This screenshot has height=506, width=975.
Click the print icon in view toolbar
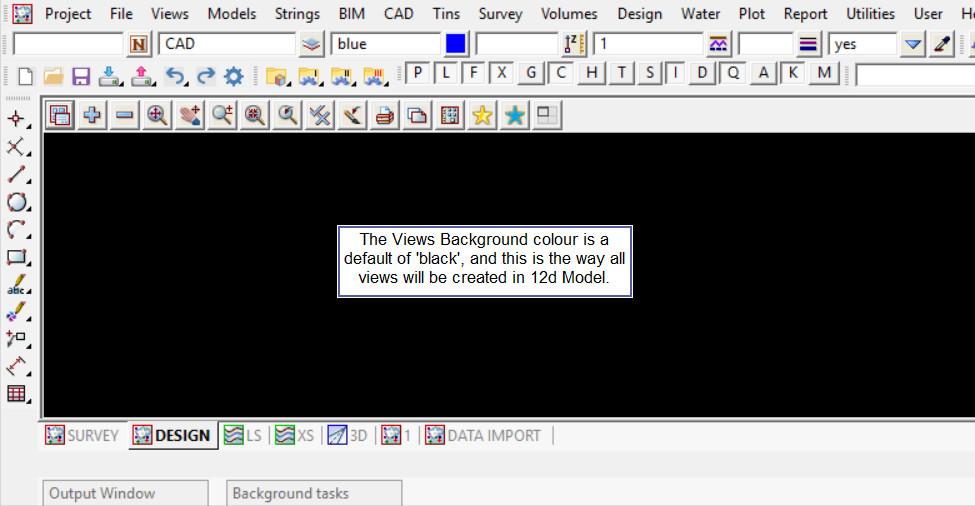pos(384,116)
